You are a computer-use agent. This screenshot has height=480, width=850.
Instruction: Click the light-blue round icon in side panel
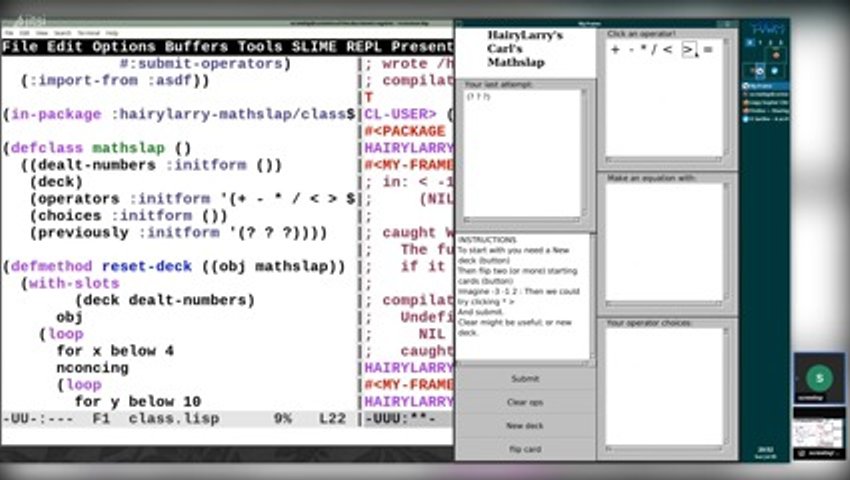775,71
